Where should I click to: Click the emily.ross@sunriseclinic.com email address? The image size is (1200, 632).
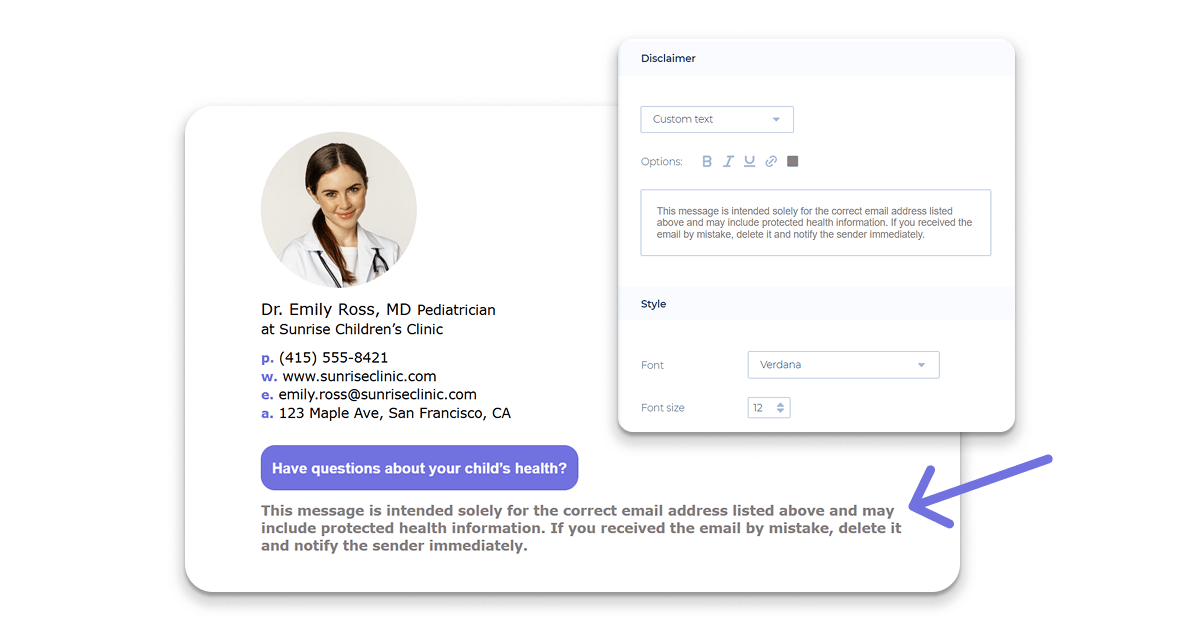click(378, 394)
